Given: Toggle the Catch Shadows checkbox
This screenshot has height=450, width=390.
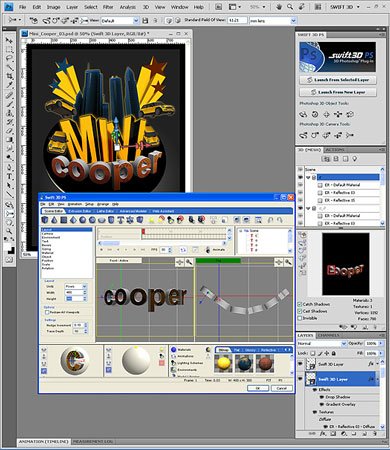Looking at the screenshot, I should (300, 304).
